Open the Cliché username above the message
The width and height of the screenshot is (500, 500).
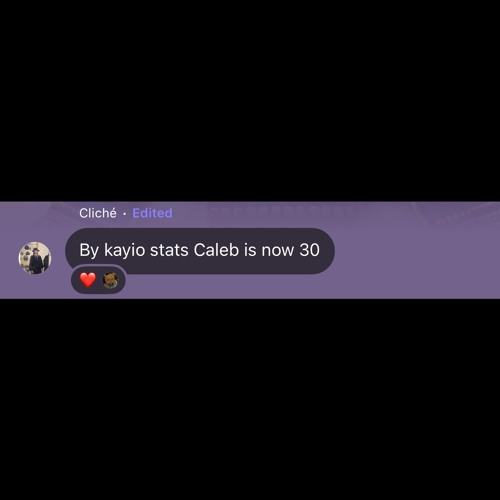pyautogui.click(x=98, y=213)
